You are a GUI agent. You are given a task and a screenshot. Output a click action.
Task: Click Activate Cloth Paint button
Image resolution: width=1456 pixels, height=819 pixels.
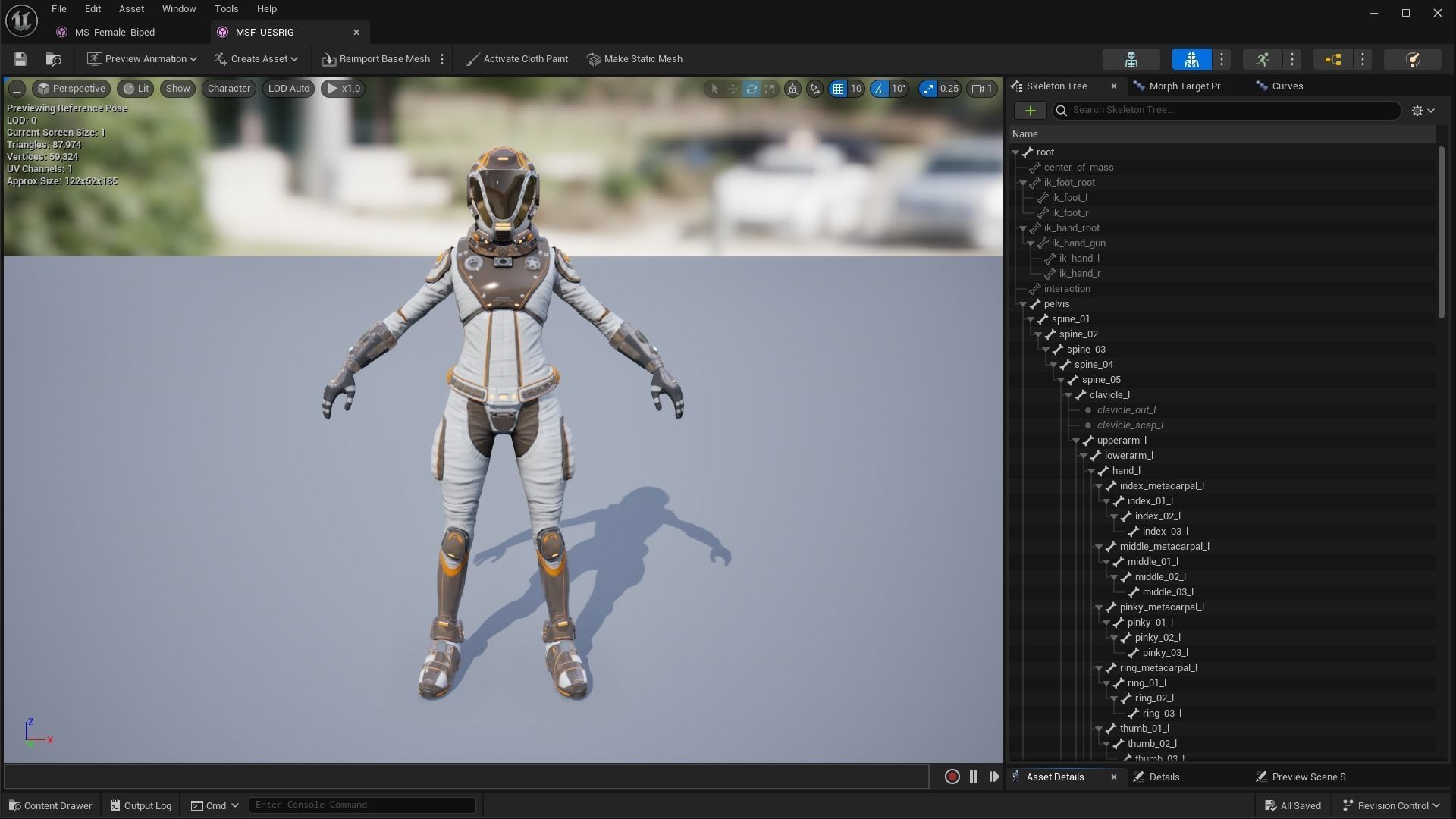click(x=517, y=59)
